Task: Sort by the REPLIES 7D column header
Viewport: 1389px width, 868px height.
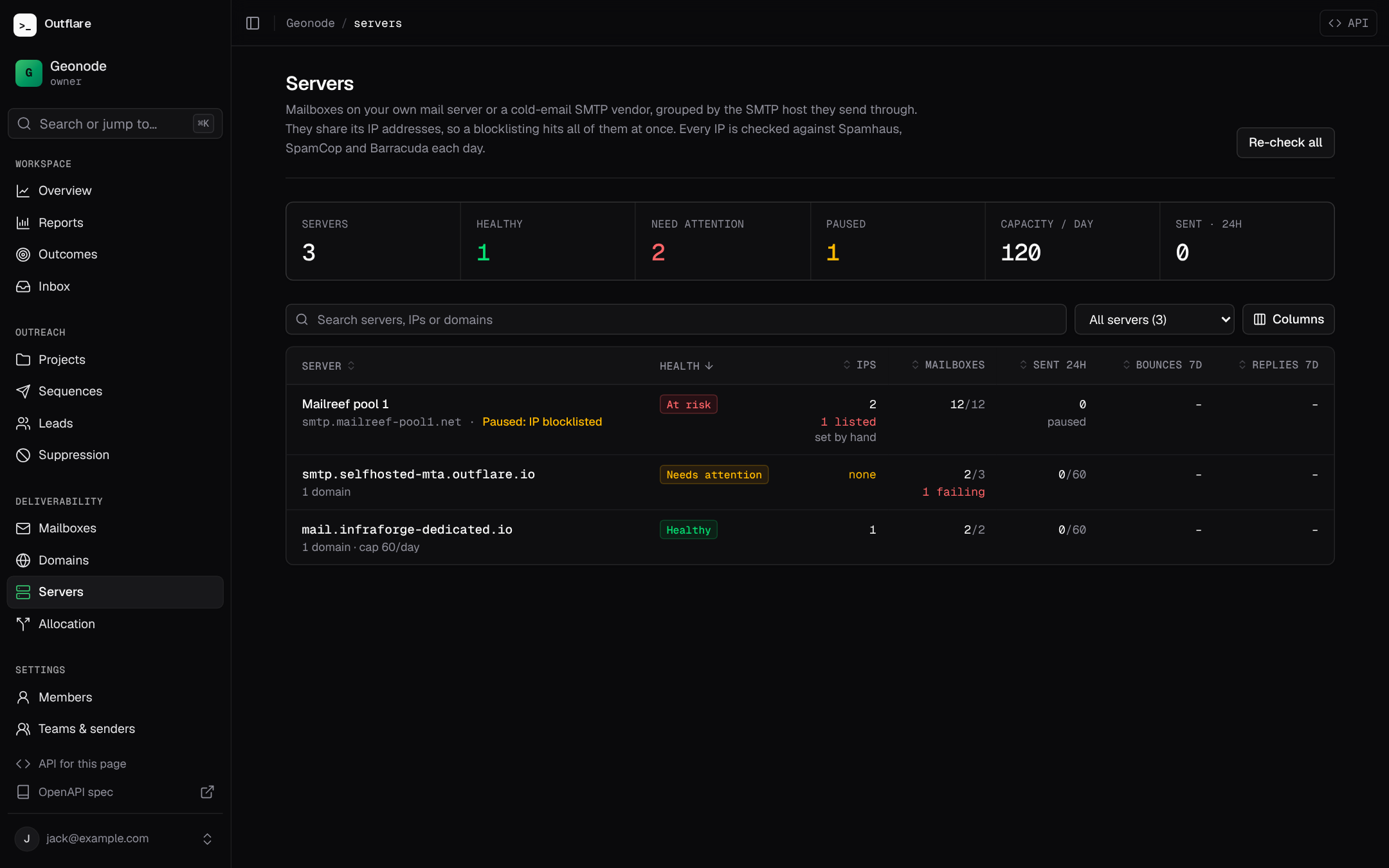Action: [1278, 365]
